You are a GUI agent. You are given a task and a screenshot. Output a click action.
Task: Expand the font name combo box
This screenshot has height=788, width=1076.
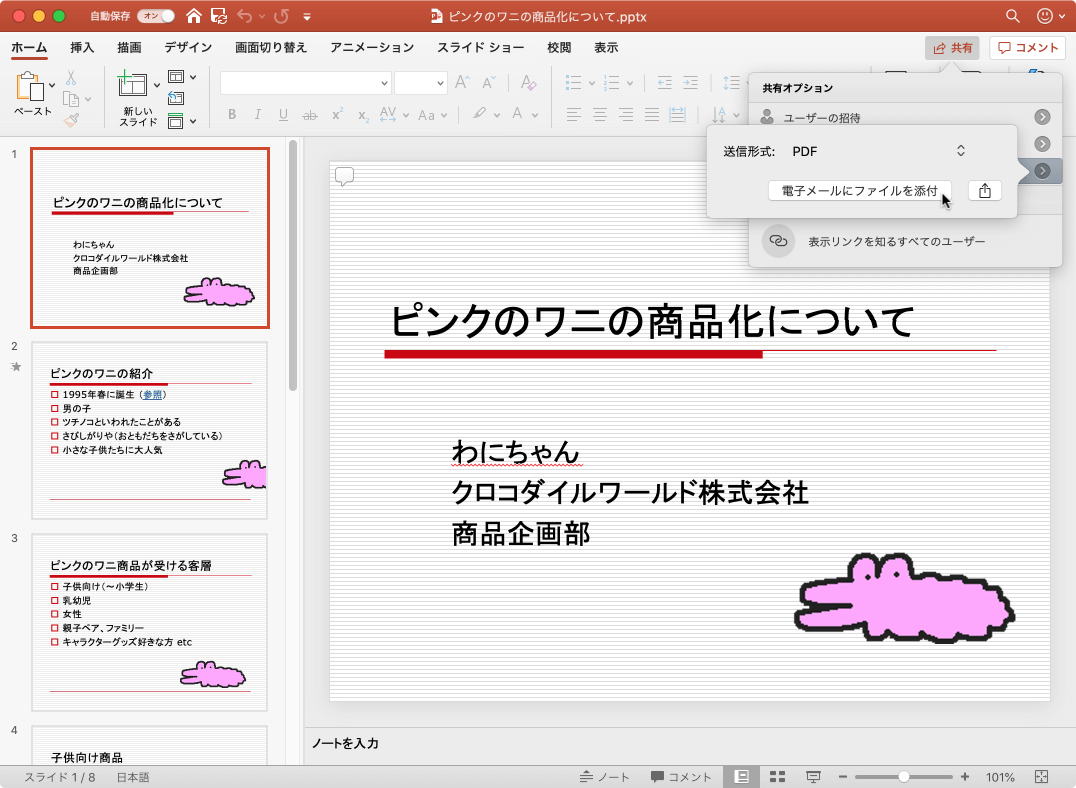[384, 84]
